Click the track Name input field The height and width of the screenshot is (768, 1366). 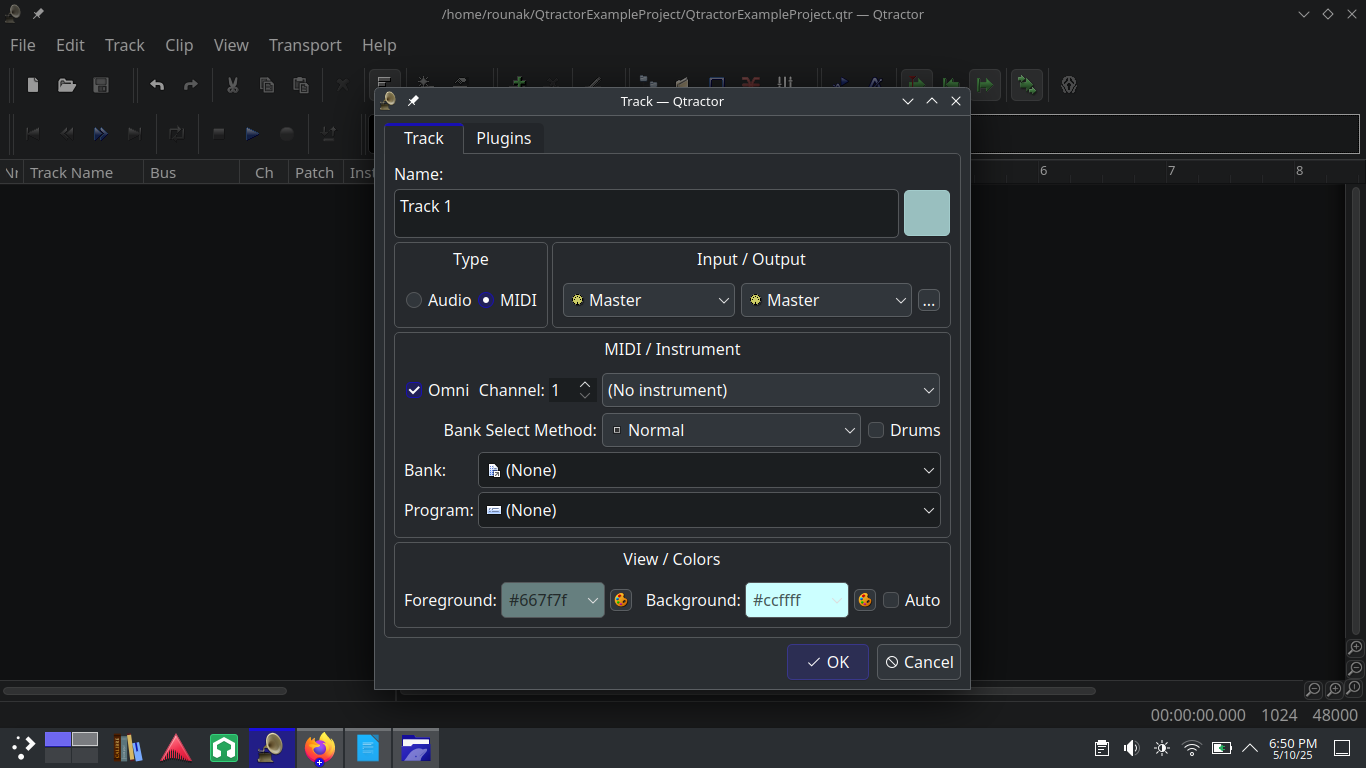646,213
